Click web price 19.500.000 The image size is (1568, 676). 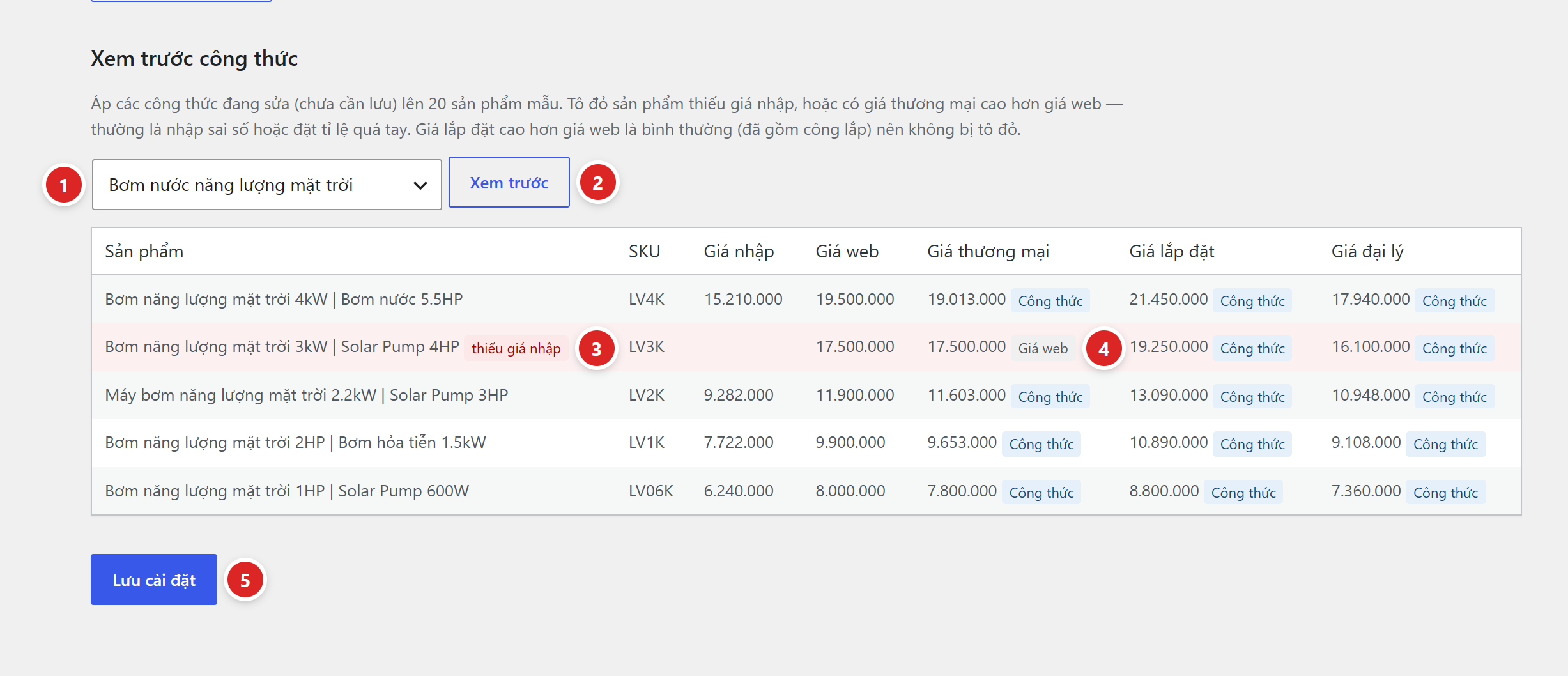(854, 299)
